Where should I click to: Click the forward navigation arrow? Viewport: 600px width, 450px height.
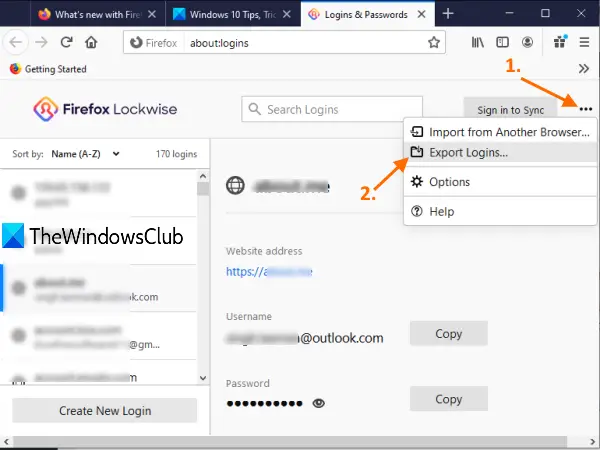pos(41,42)
